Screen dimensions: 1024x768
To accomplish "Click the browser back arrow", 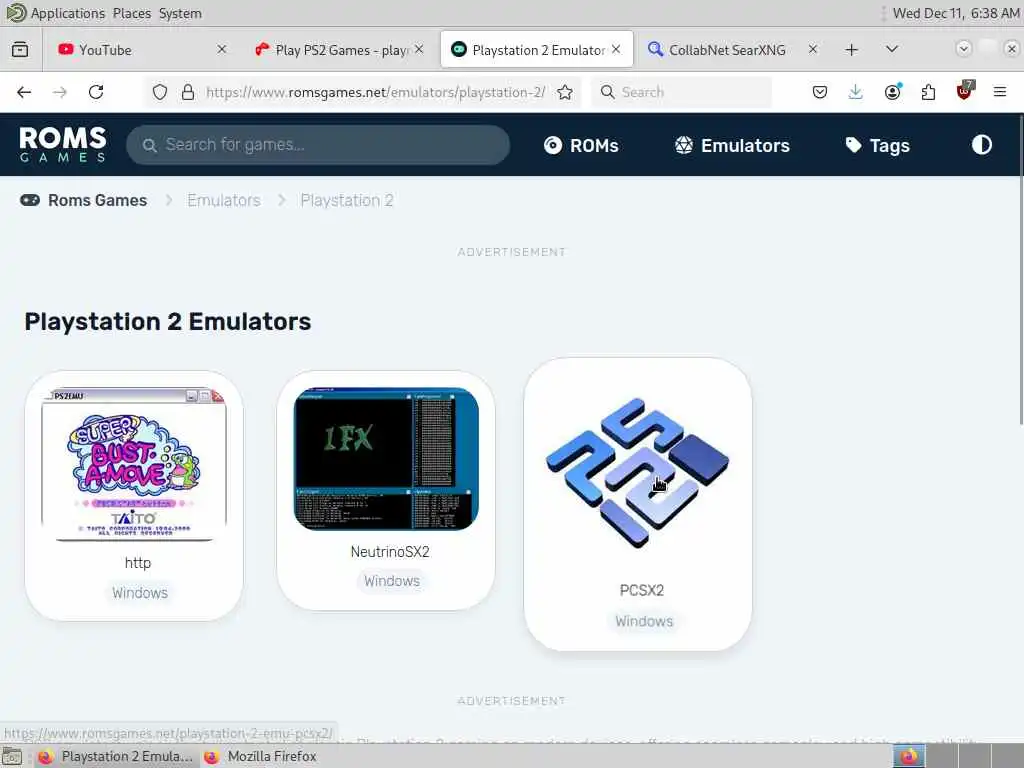I will point(24,92).
